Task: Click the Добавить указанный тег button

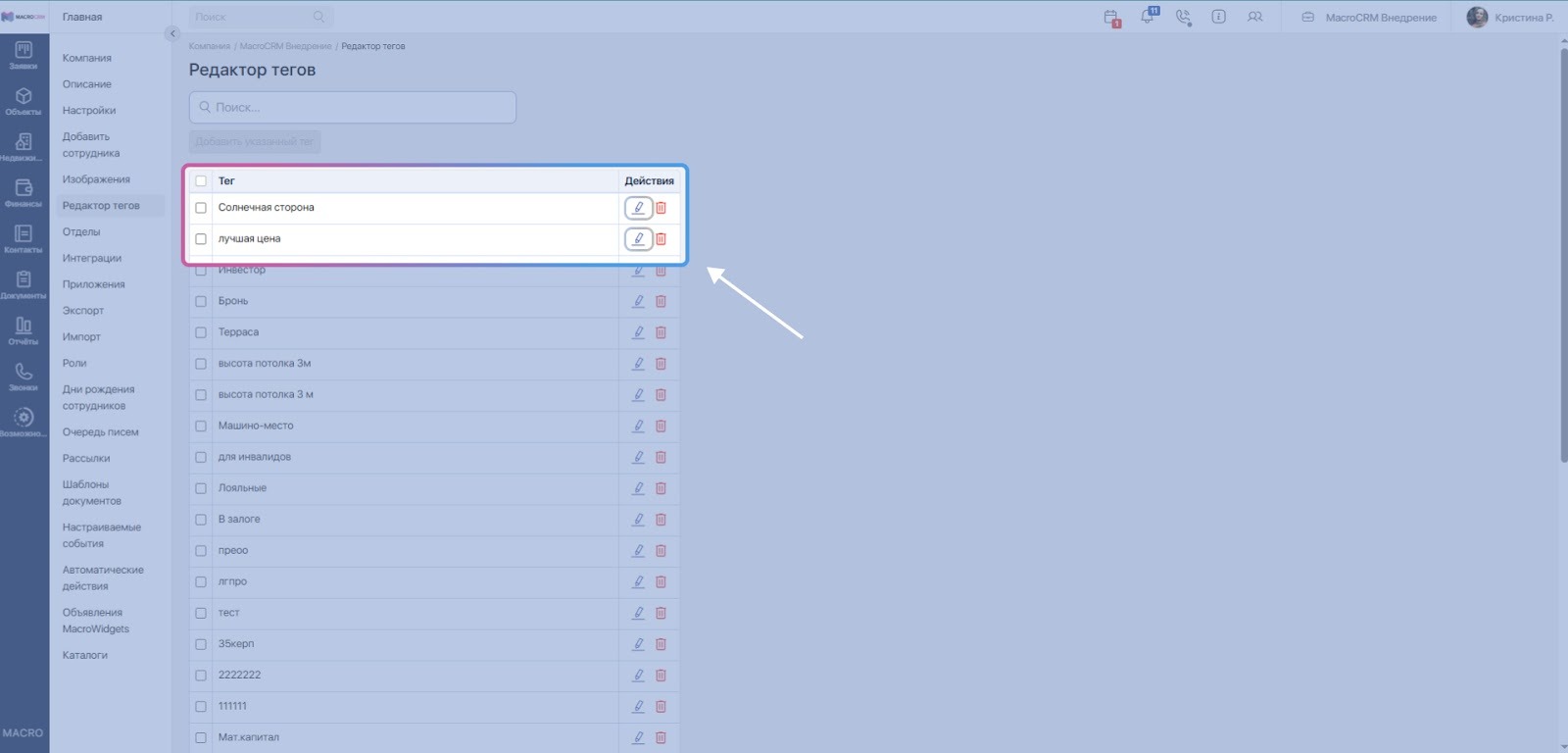Action: [255, 142]
